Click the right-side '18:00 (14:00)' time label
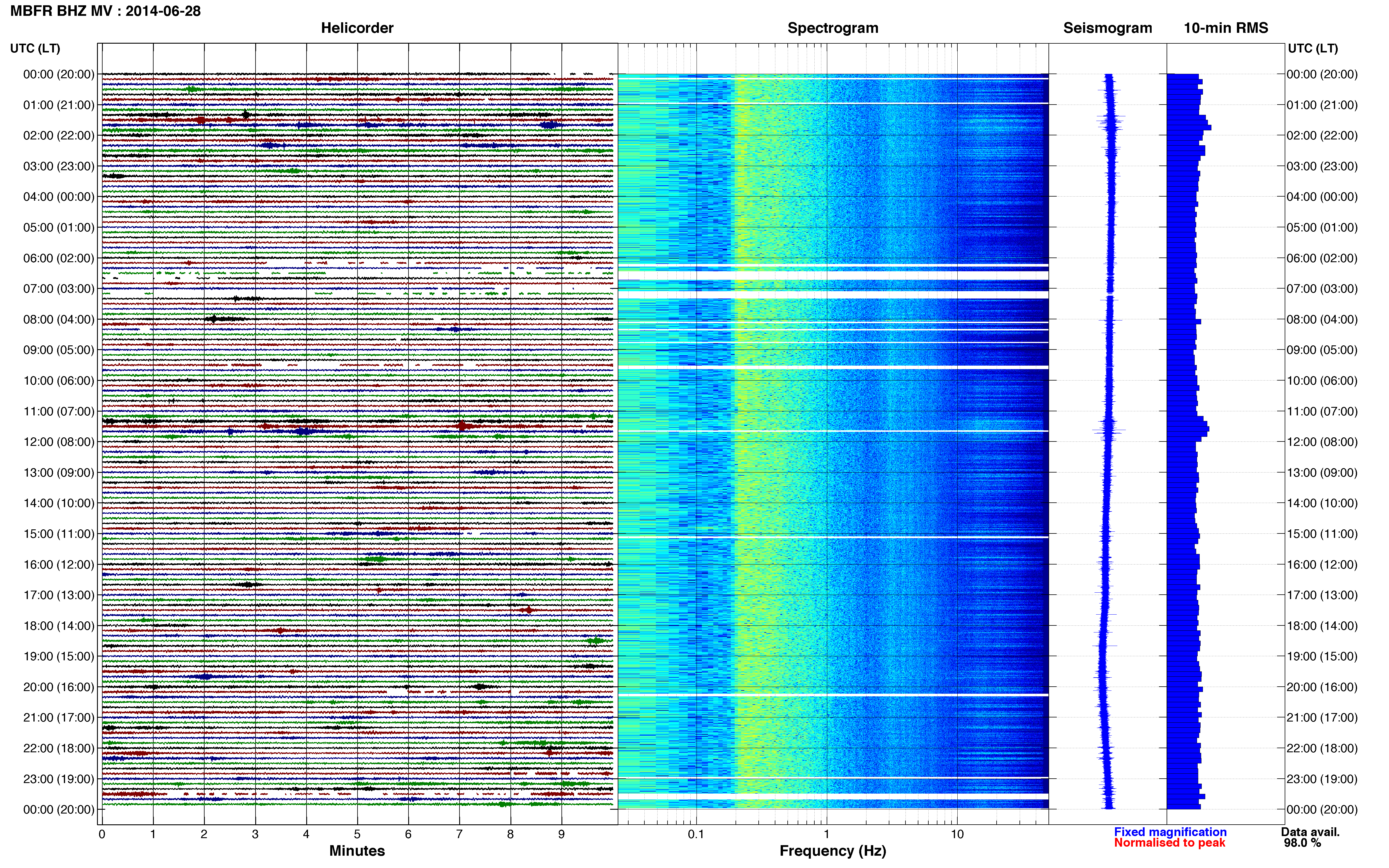 1322,626
